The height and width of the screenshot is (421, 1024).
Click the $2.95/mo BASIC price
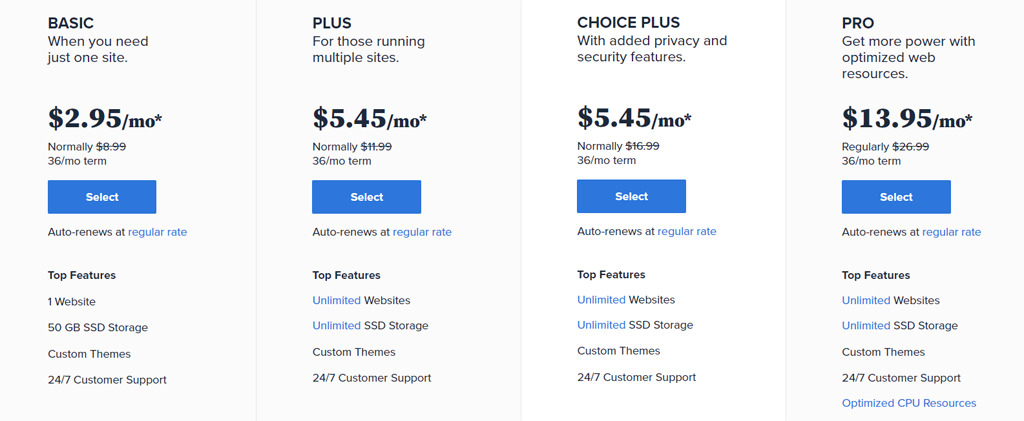105,118
